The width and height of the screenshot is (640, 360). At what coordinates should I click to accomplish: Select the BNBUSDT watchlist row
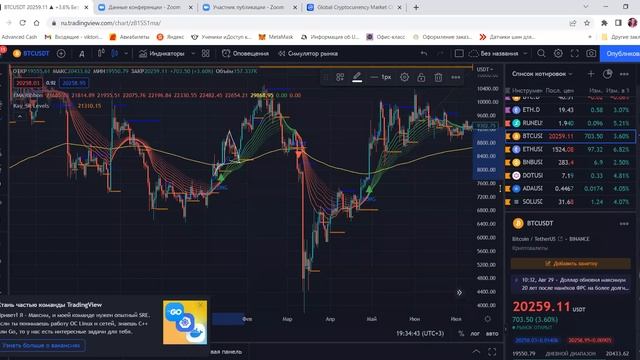click(570, 162)
